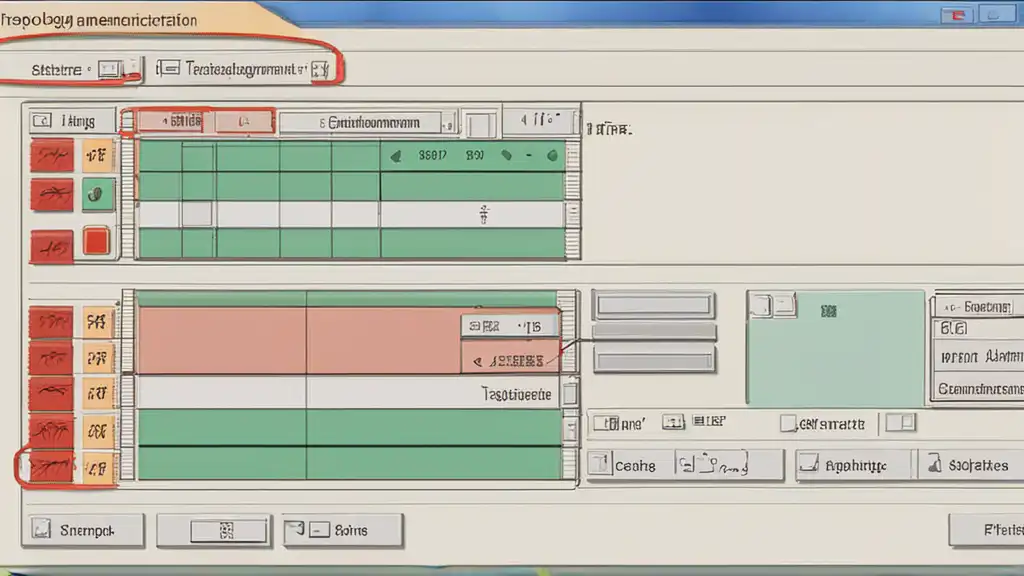Click the third input field left of green panel
The width and height of the screenshot is (1024, 576).
pos(654,360)
